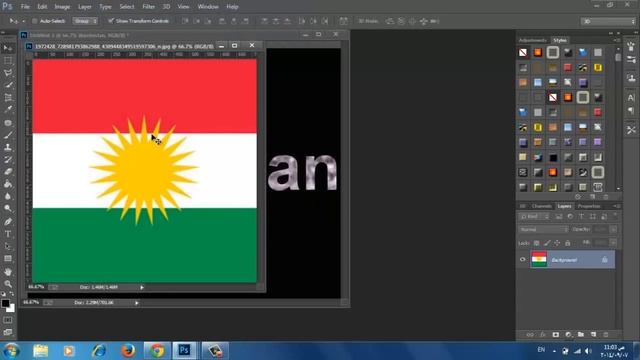Image resolution: width=640 pixels, height=360 pixels.
Task: Open the Opacity slider dropdown arrow
Action: [613, 229]
